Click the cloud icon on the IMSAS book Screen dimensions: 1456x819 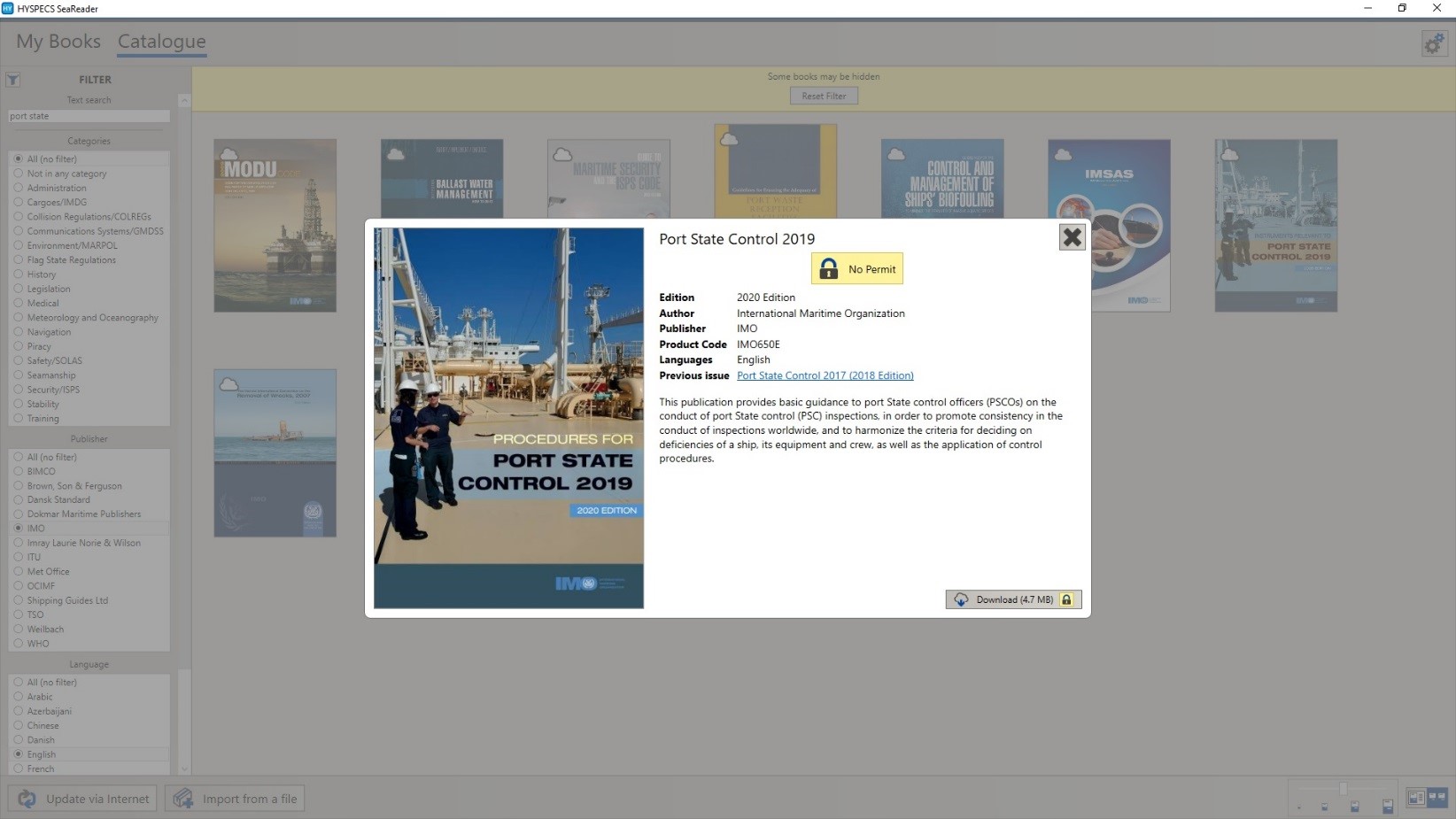point(1063,154)
